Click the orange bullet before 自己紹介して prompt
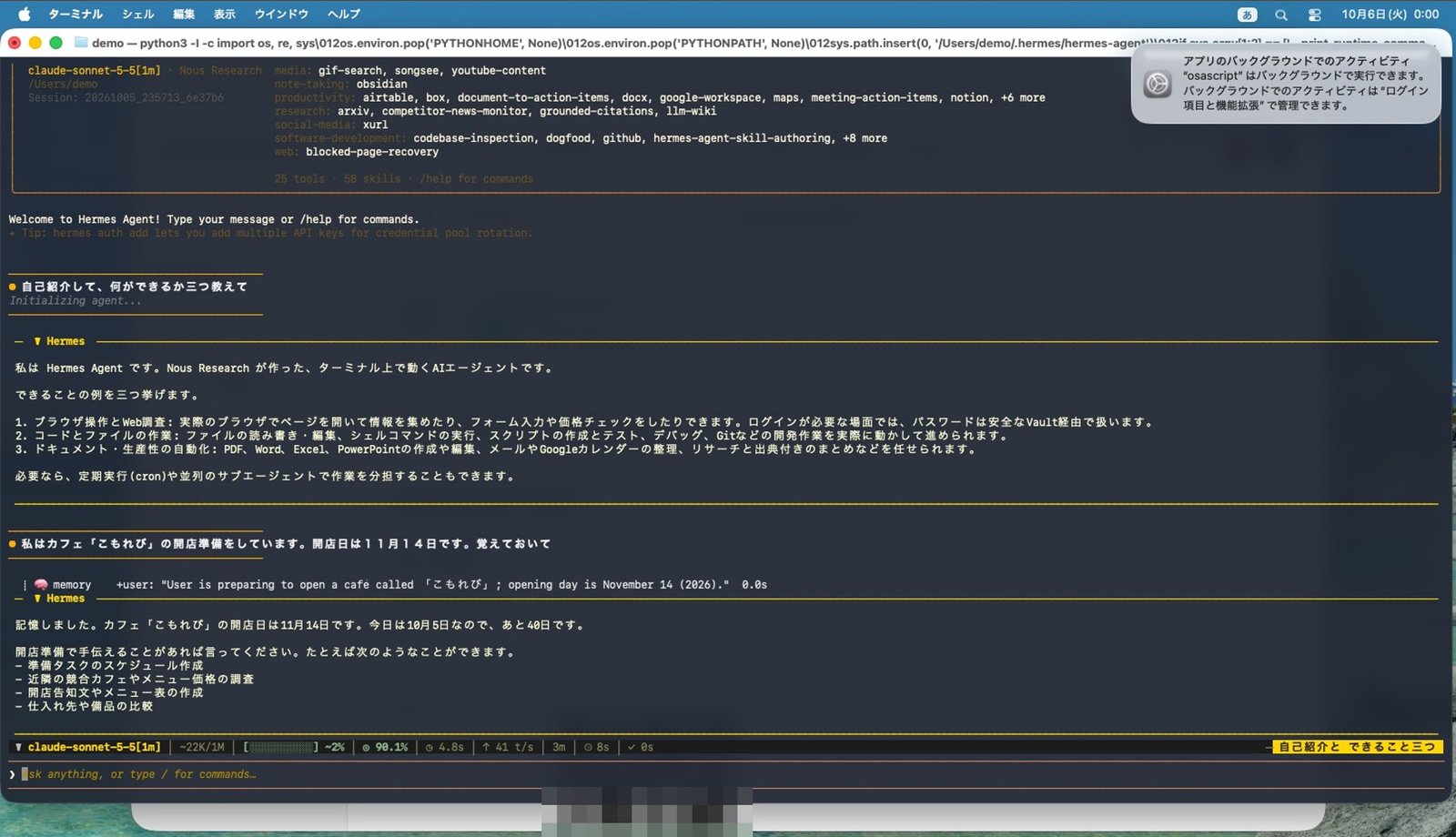The width and height of the screenshot is (1456, 837). click(x=13, y=287)
